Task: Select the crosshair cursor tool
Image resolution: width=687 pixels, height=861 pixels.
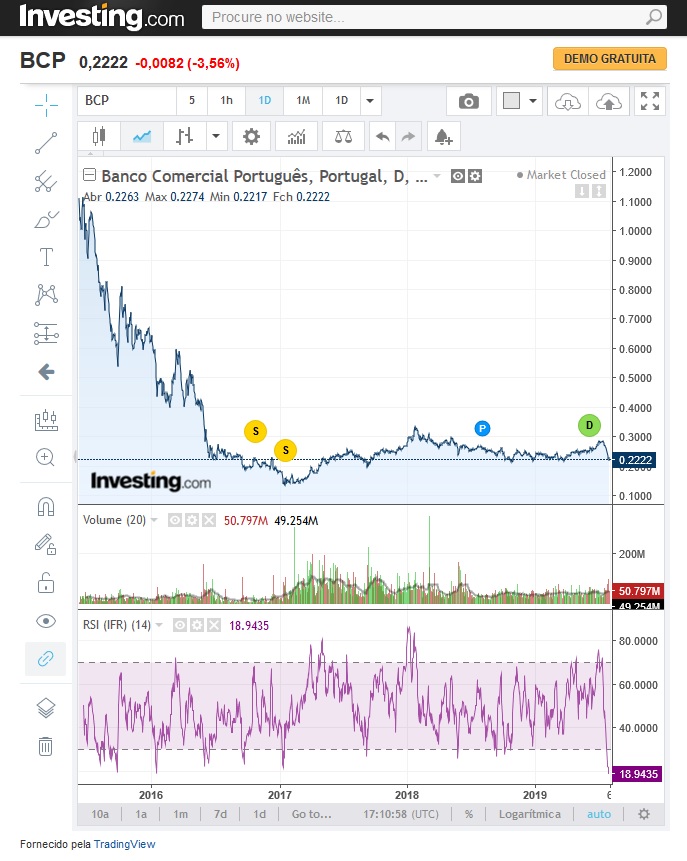Action: click(x=46, y=105)
